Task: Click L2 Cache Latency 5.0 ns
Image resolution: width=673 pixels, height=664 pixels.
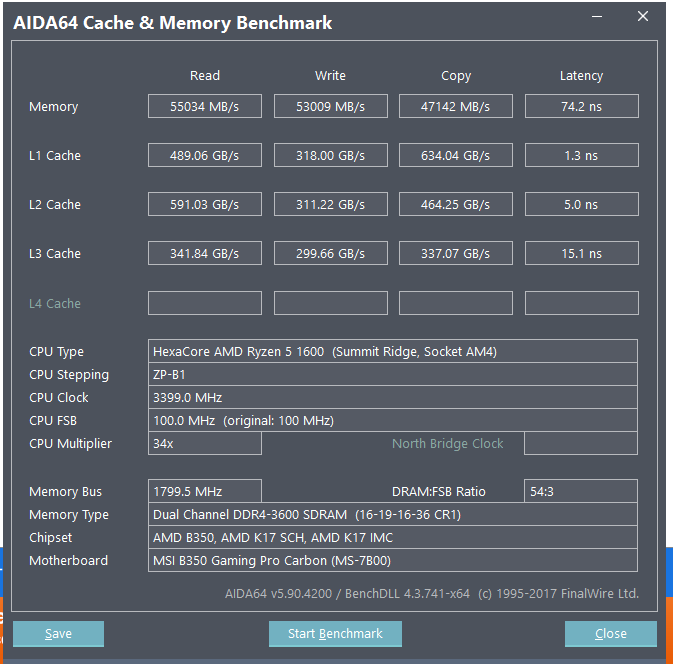Action: point(582,204)
